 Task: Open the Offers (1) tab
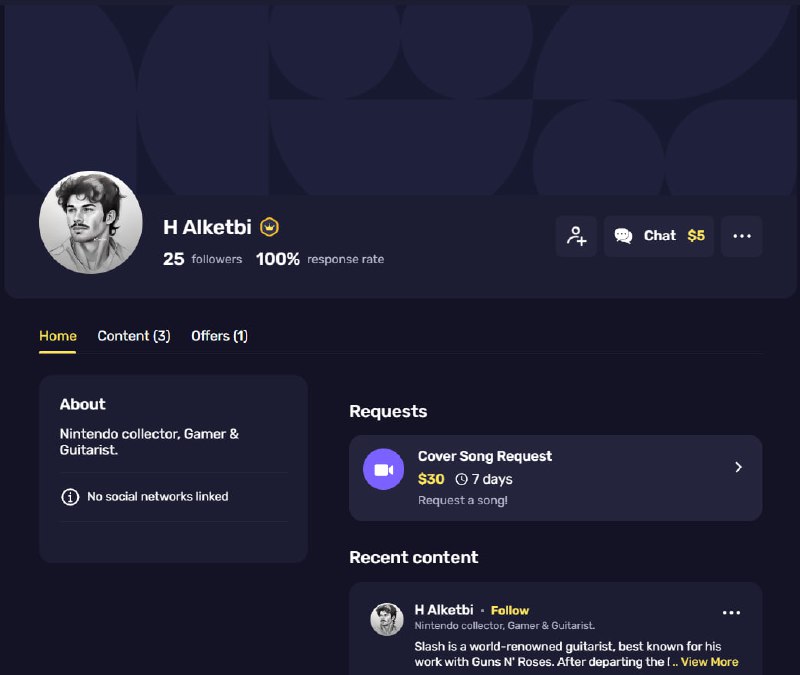click(x=219, y=336)
